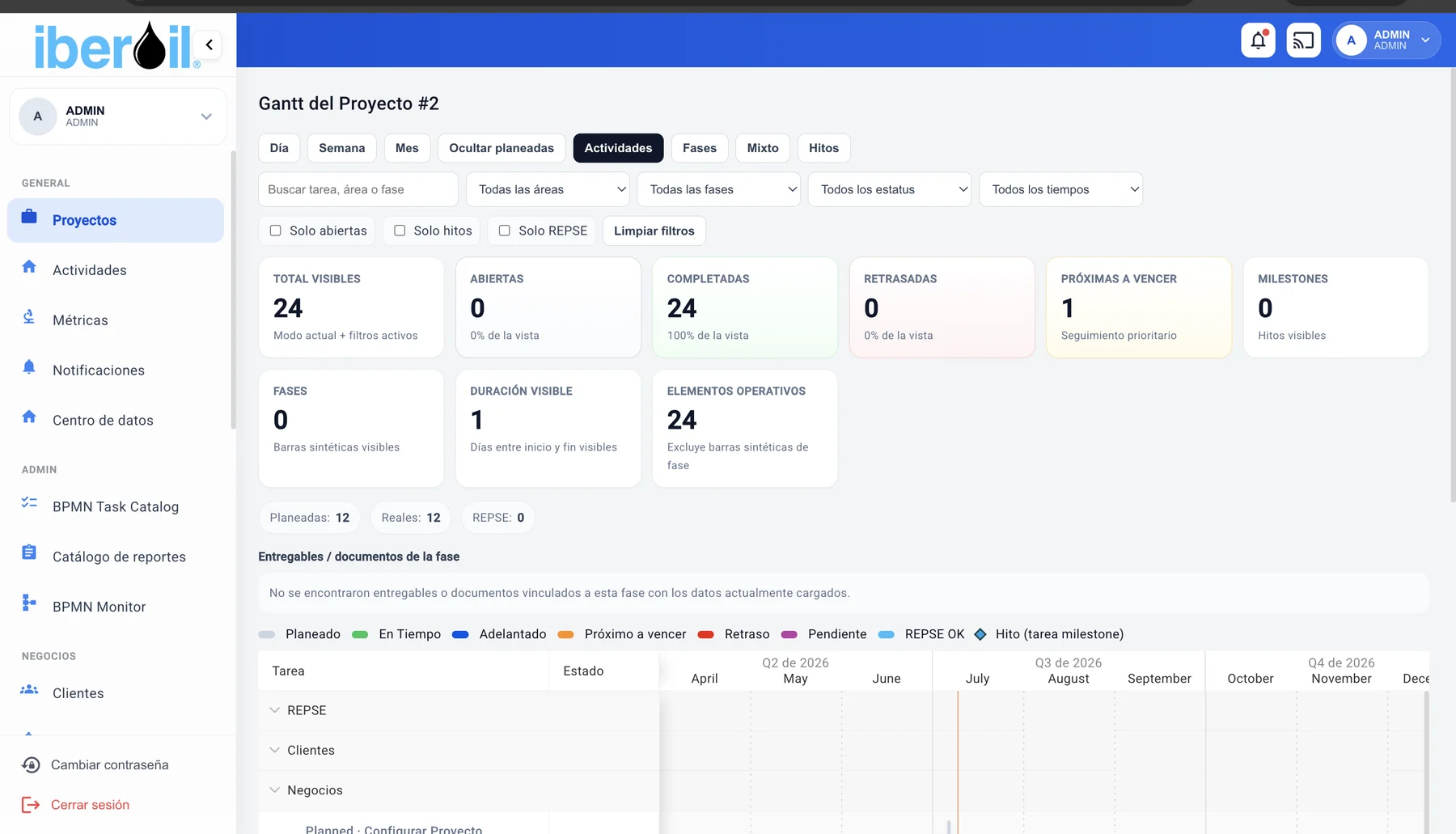1456x834 pixels.
Task: Click the Cerrar sesión logout icon
Action: tap(31, 805)
